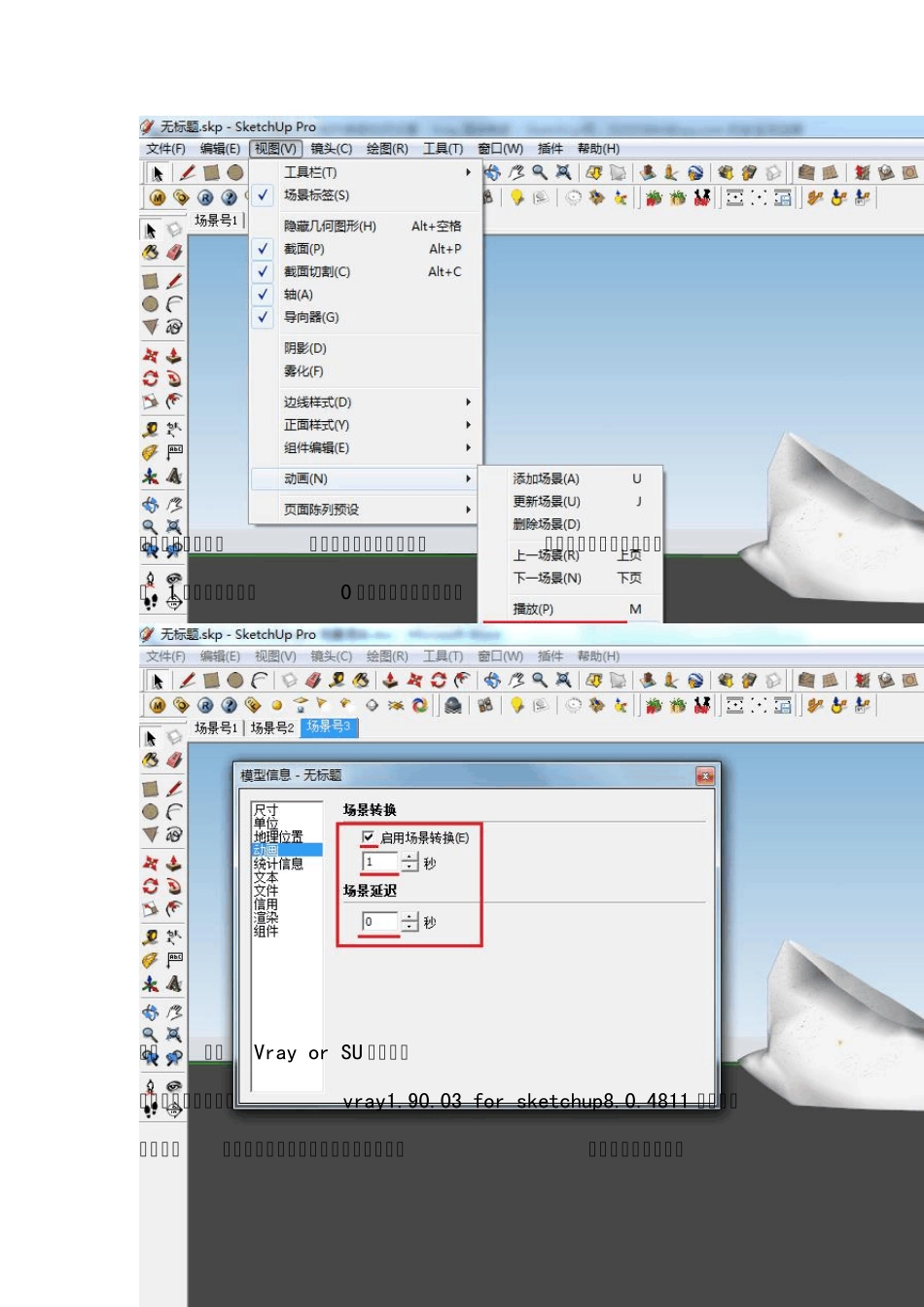Select Follow Me tool in the side toolbar beside the 模型信息 dialog
Image resolution: width=924 pixels, height=1307 pixels.
pyautogui.click(x=174, y=886)
